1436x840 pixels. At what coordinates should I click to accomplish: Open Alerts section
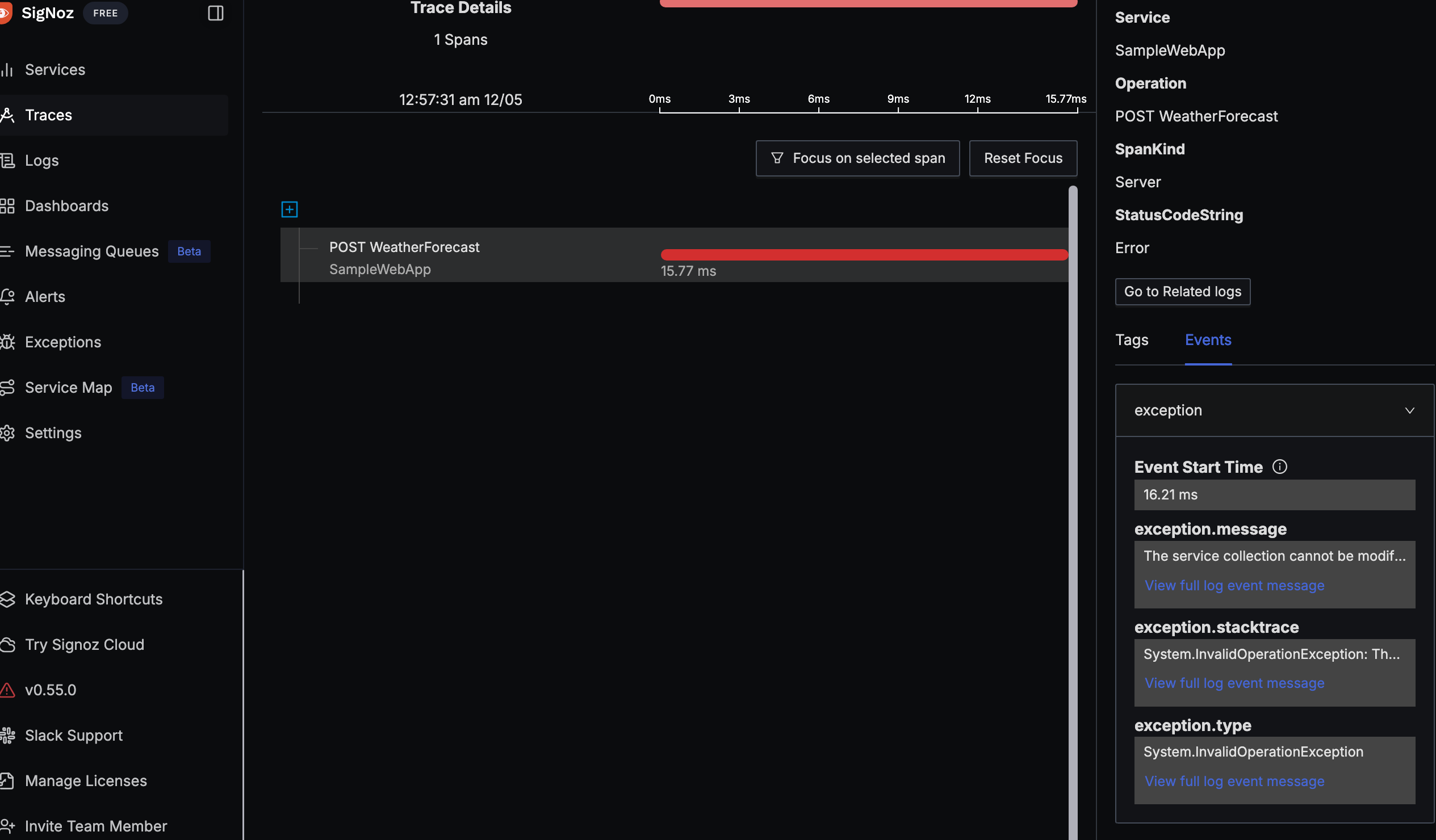coord(44,297)
